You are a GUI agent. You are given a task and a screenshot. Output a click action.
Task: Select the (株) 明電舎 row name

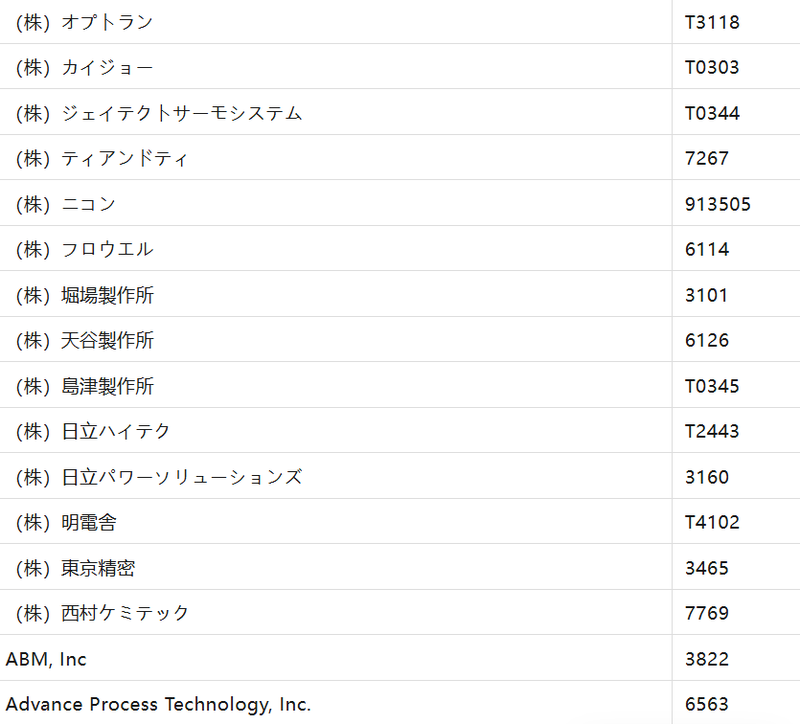66,522
